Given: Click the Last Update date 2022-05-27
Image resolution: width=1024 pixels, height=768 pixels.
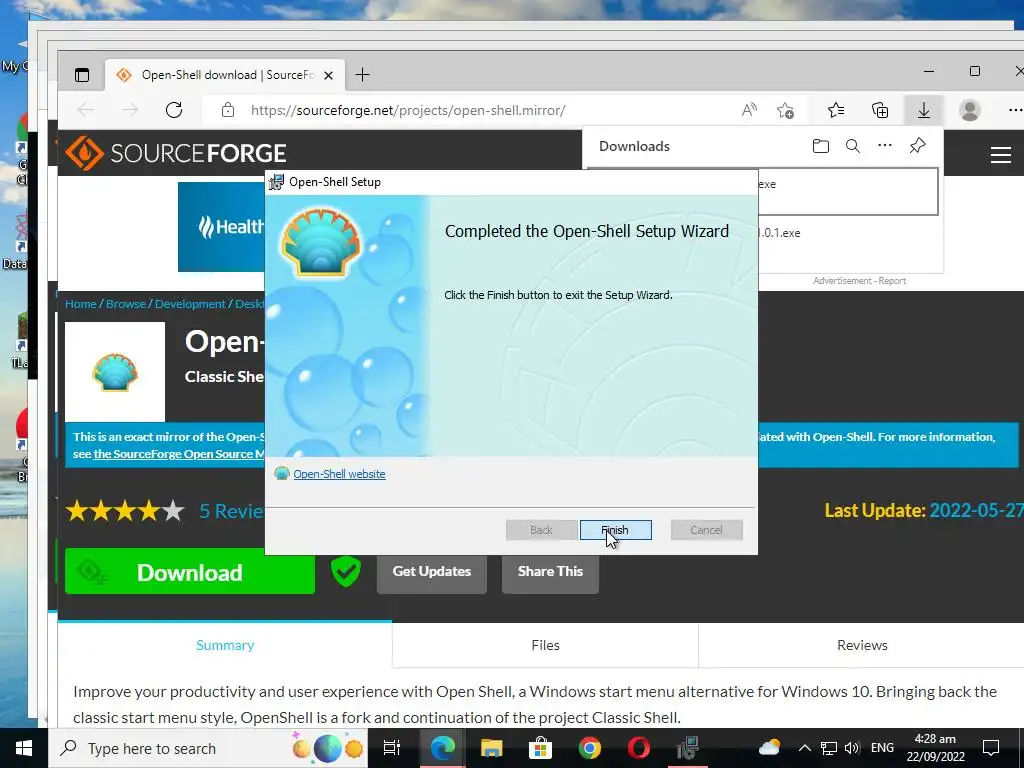Looking at the screenshot, I should (x=976, y=511).
